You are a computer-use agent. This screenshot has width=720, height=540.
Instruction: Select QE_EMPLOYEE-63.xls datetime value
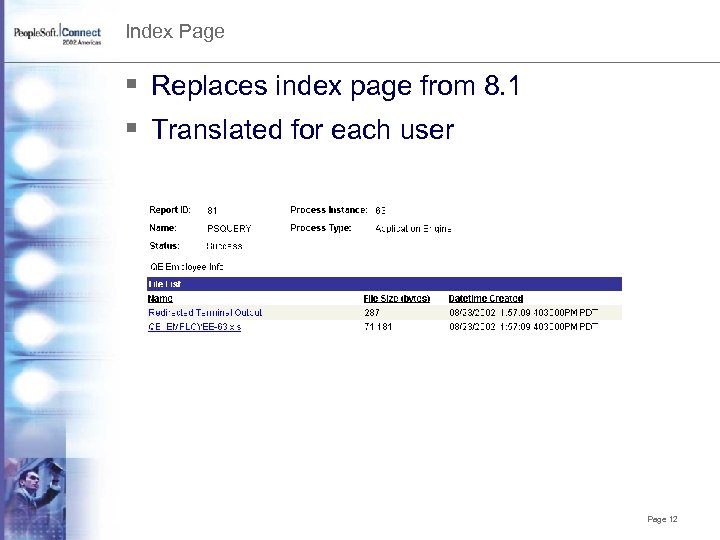(523, 327)
